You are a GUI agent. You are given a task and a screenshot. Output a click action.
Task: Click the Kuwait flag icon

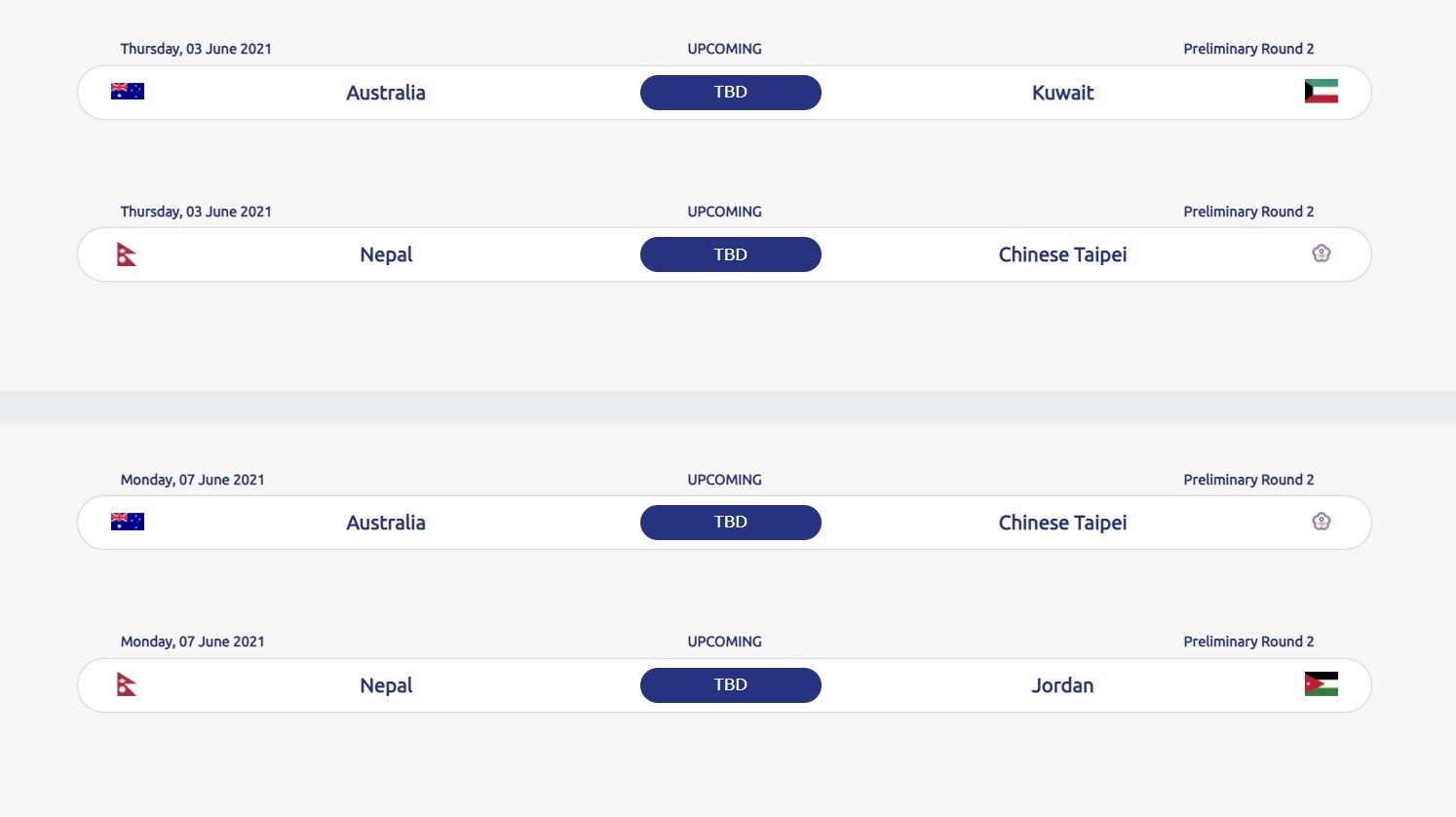click(1321, 92)
